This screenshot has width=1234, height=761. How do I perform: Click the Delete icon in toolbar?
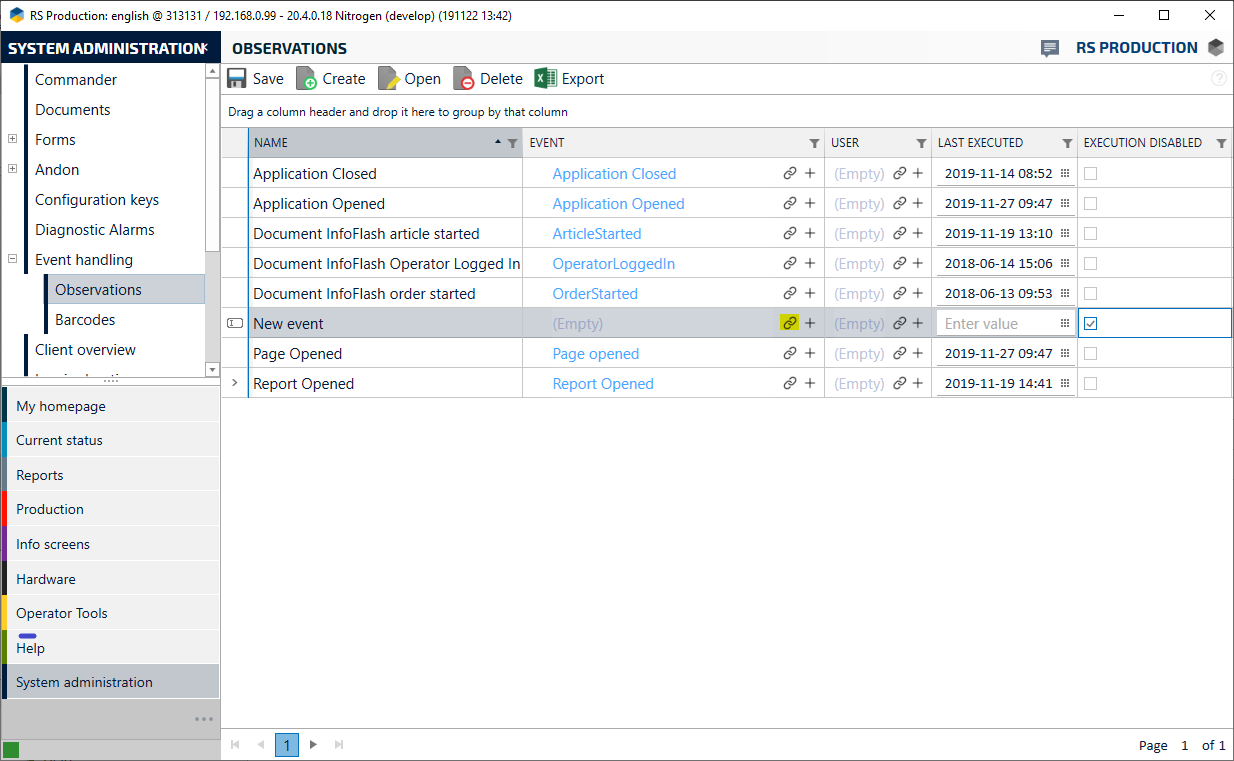pos(463,79)
